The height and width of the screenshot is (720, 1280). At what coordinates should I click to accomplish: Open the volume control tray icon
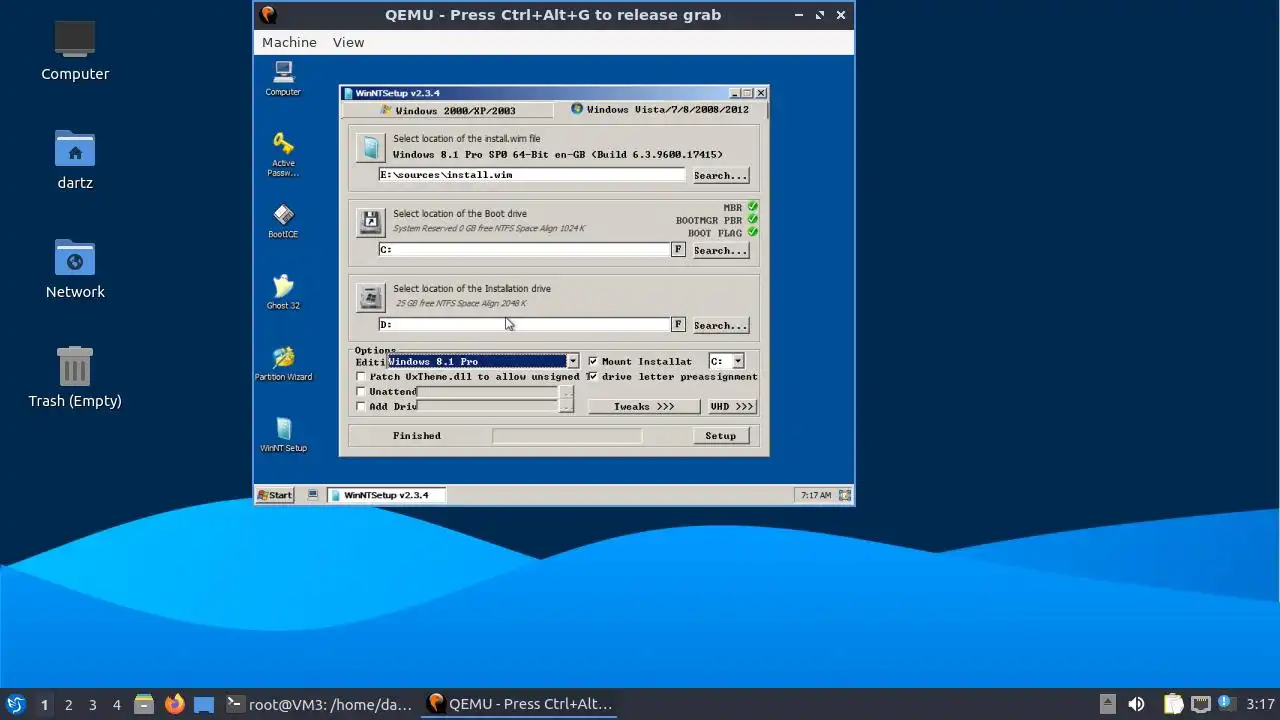pyautogui.click(x=1136, y=704)
